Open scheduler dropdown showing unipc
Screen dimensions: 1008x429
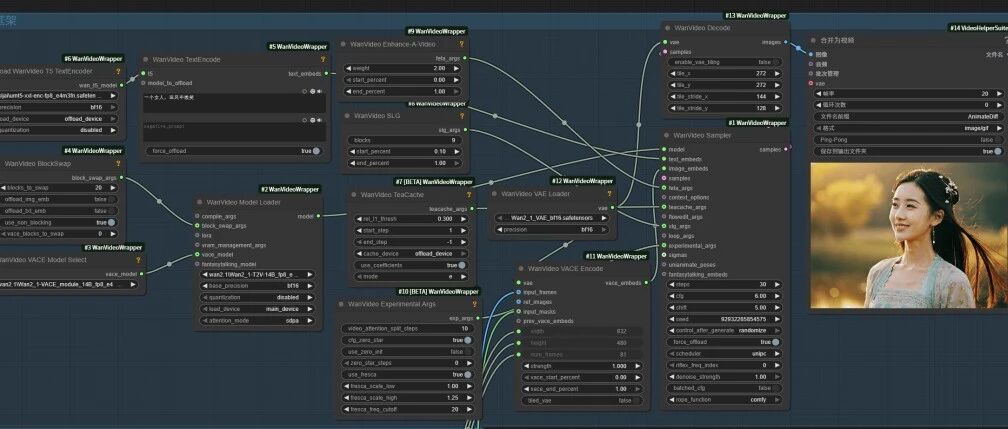(724, 353)
